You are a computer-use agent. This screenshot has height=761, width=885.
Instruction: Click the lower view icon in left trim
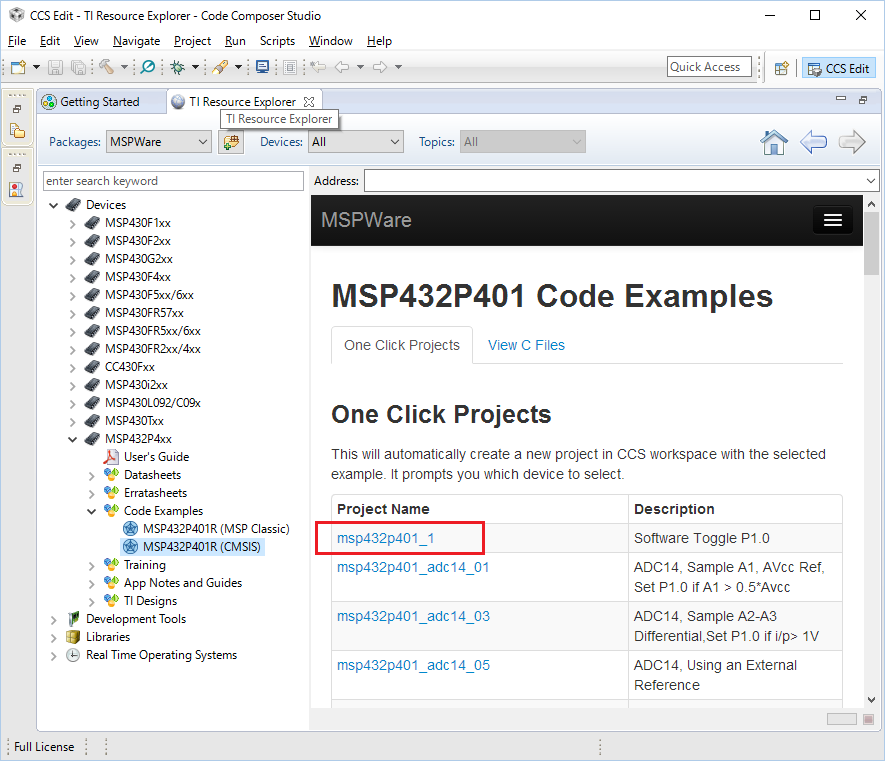tap(17, 190)
